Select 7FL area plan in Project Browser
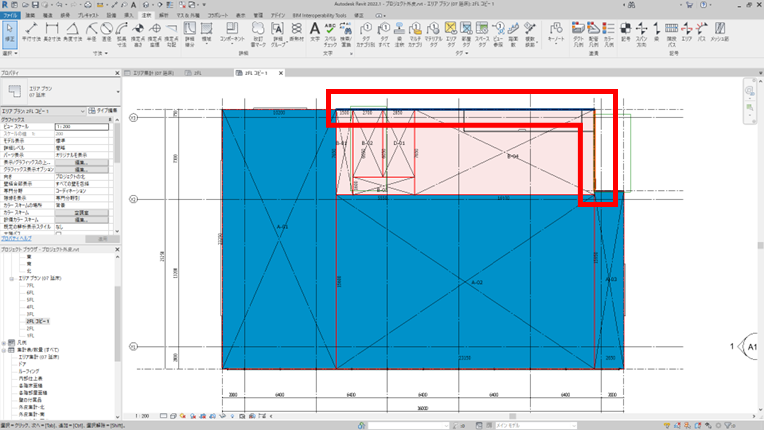 (30, 285)
